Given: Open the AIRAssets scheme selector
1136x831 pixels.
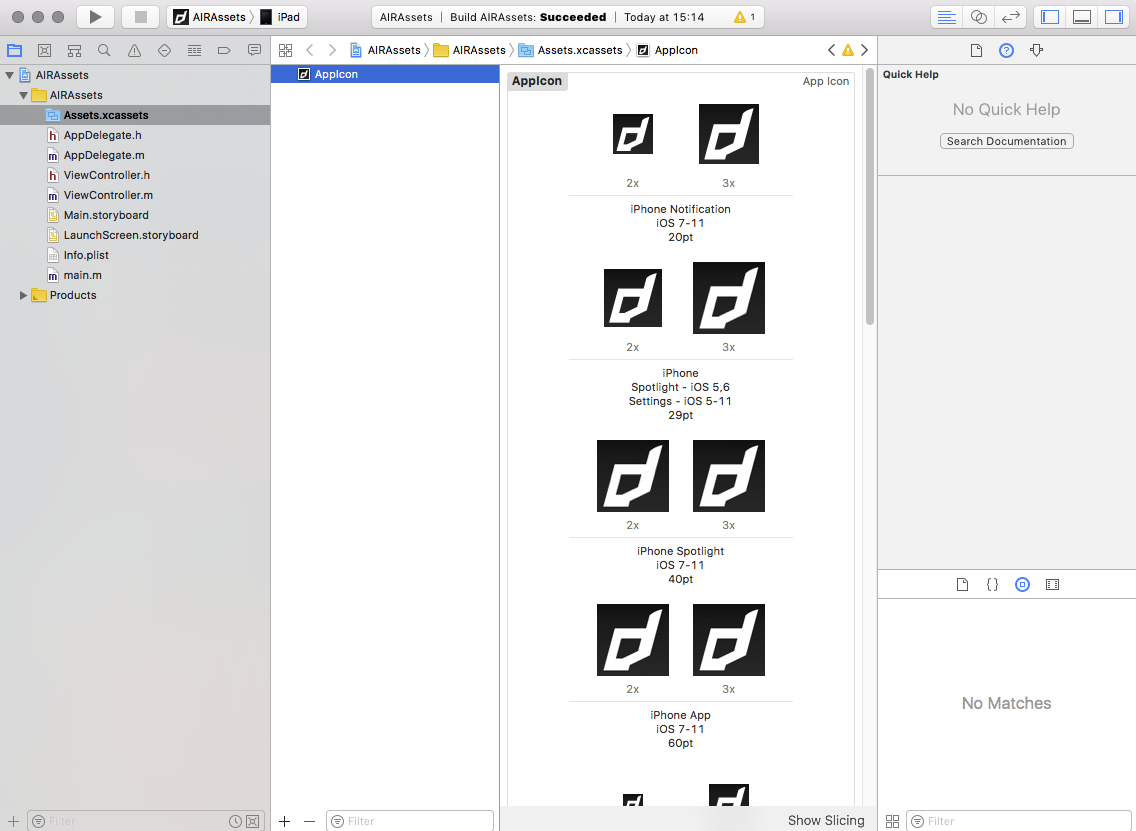Looking at the screenshot, I should tap(210, 17).
